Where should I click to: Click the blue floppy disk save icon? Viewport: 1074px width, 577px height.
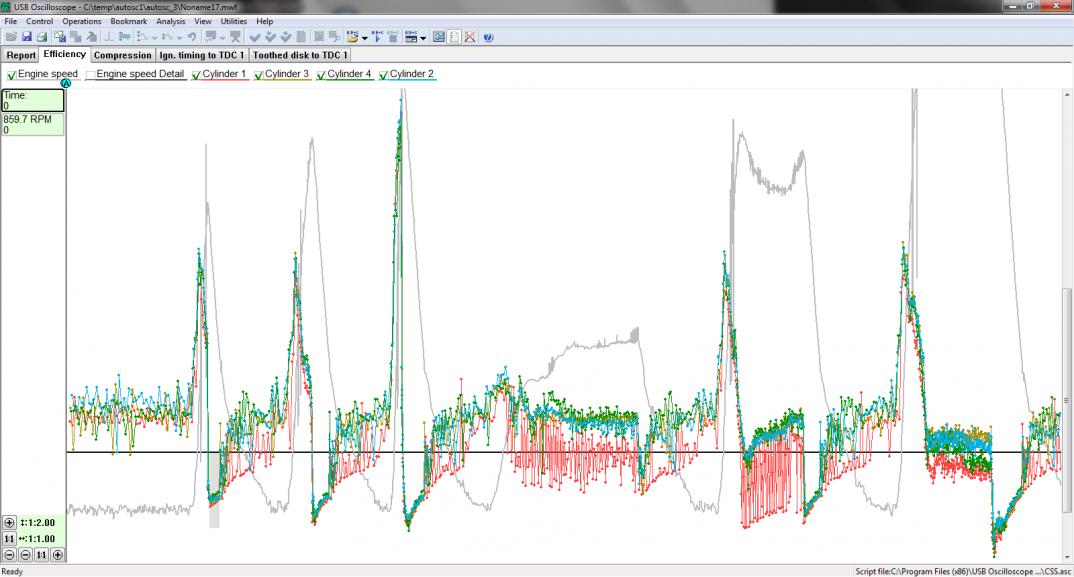pos(26,37)
